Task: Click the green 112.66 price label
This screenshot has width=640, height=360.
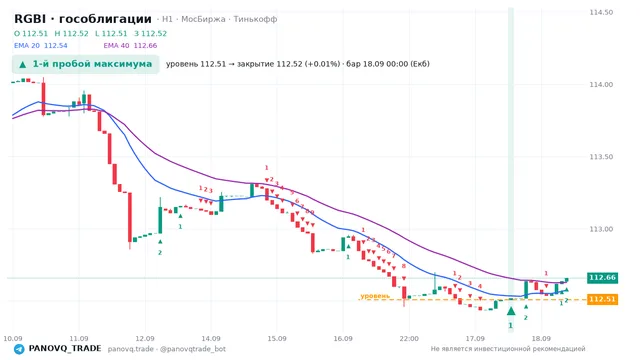Action: coord(602,278)
